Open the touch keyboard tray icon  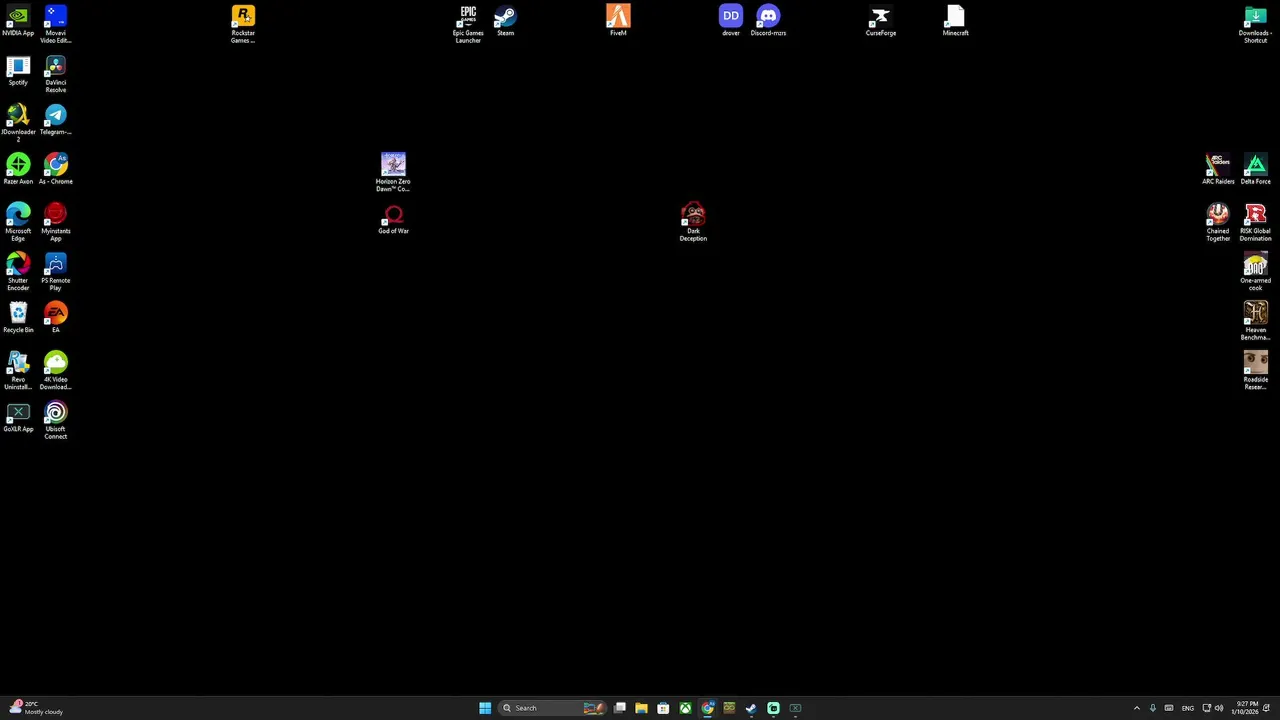1168,708
